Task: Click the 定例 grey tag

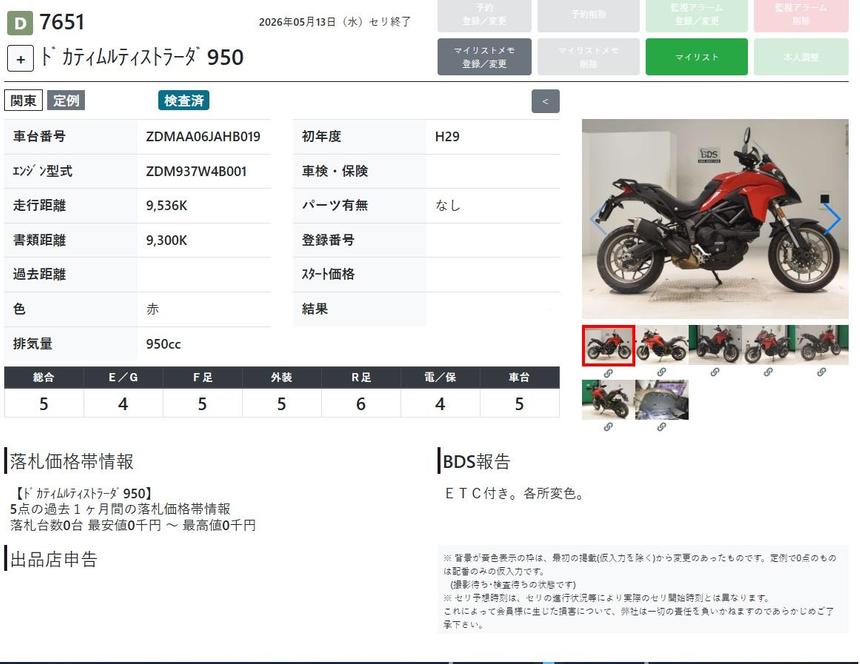Action: click(x=66, y=101)
